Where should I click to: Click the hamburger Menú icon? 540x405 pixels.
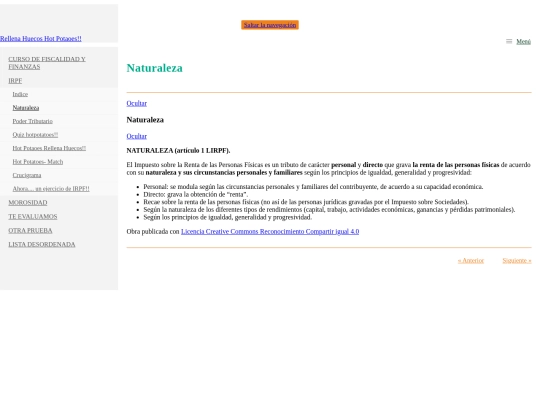coord(509,41)
